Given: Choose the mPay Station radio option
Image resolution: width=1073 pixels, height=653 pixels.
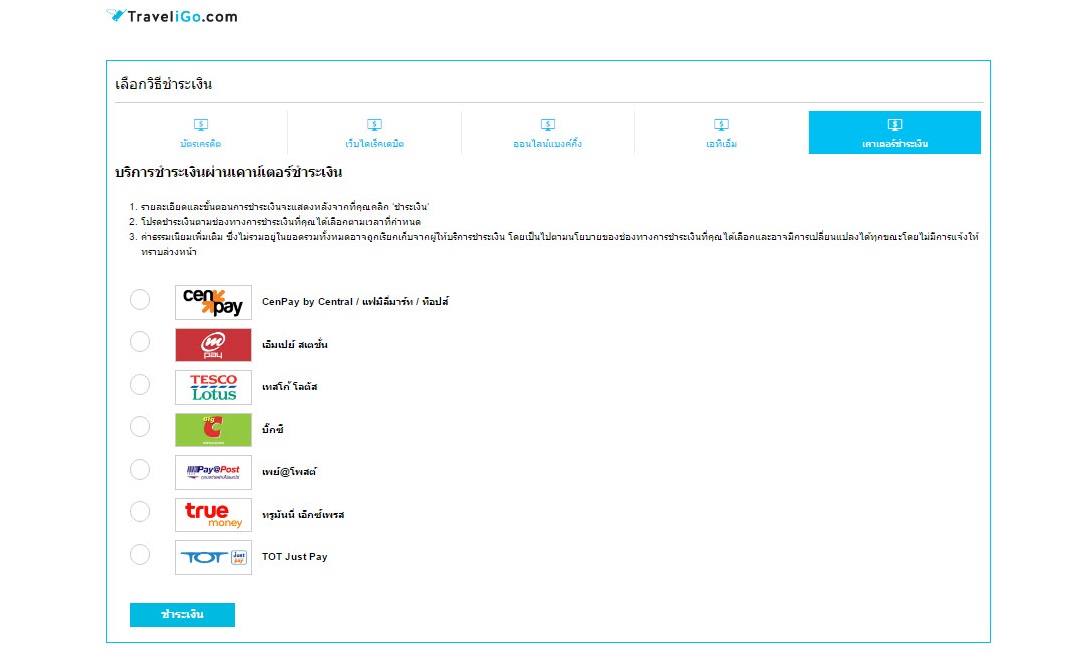Looking at the screenshot, I should [x=140, y=342].
